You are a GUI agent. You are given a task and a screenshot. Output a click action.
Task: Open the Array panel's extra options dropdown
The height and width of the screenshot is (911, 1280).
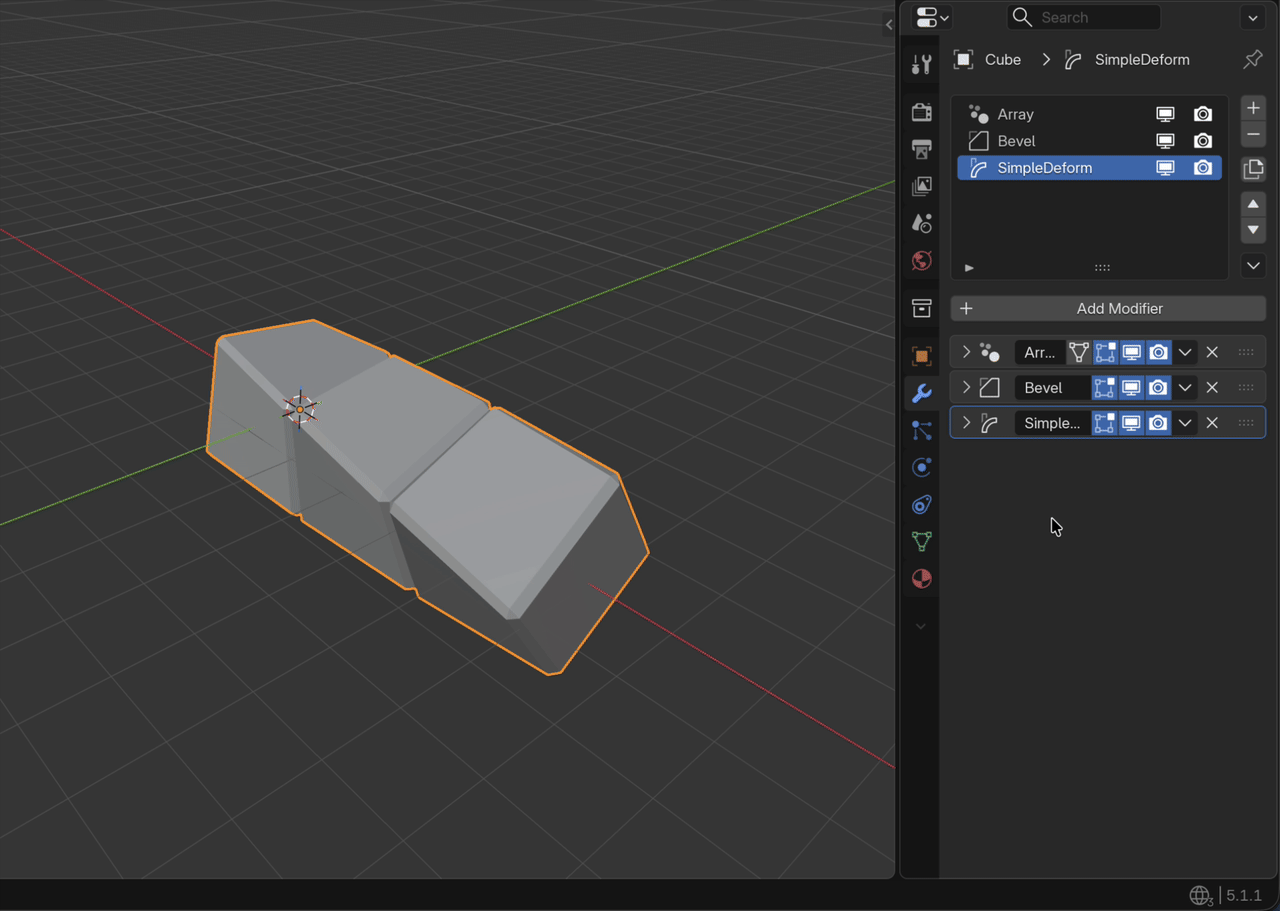pos(1185,352)
